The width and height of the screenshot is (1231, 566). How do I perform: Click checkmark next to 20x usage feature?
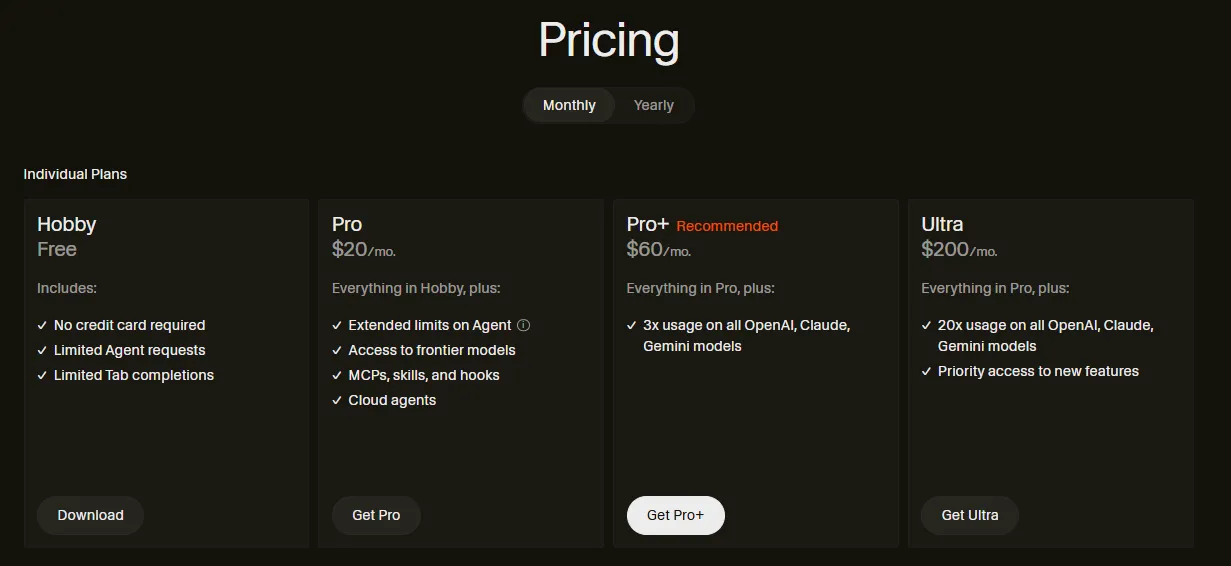pyautogui.click(x=926, y=325)
